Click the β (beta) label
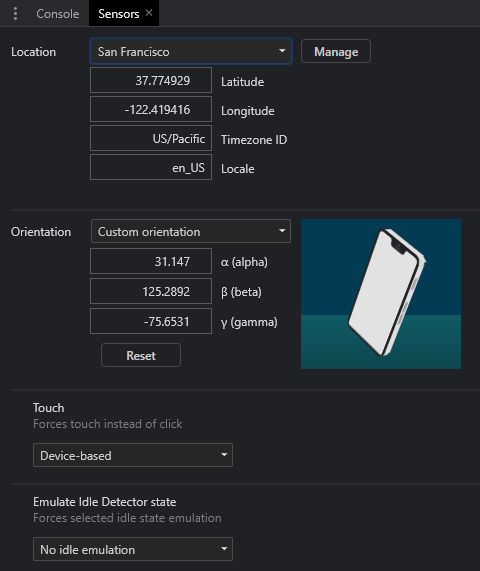 coord(241,292)
